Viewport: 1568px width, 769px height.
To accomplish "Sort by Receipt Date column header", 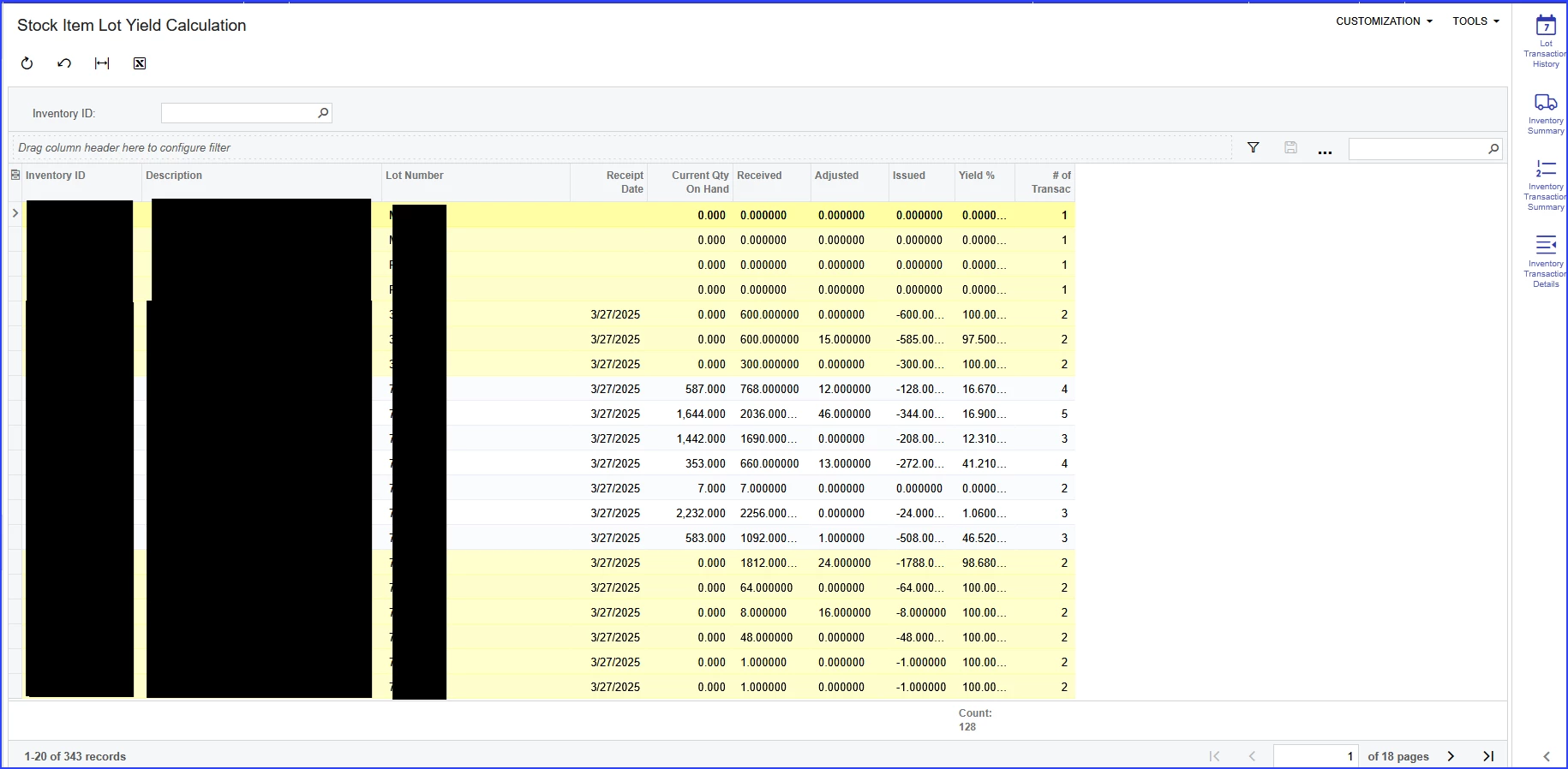I will point(608,182).
